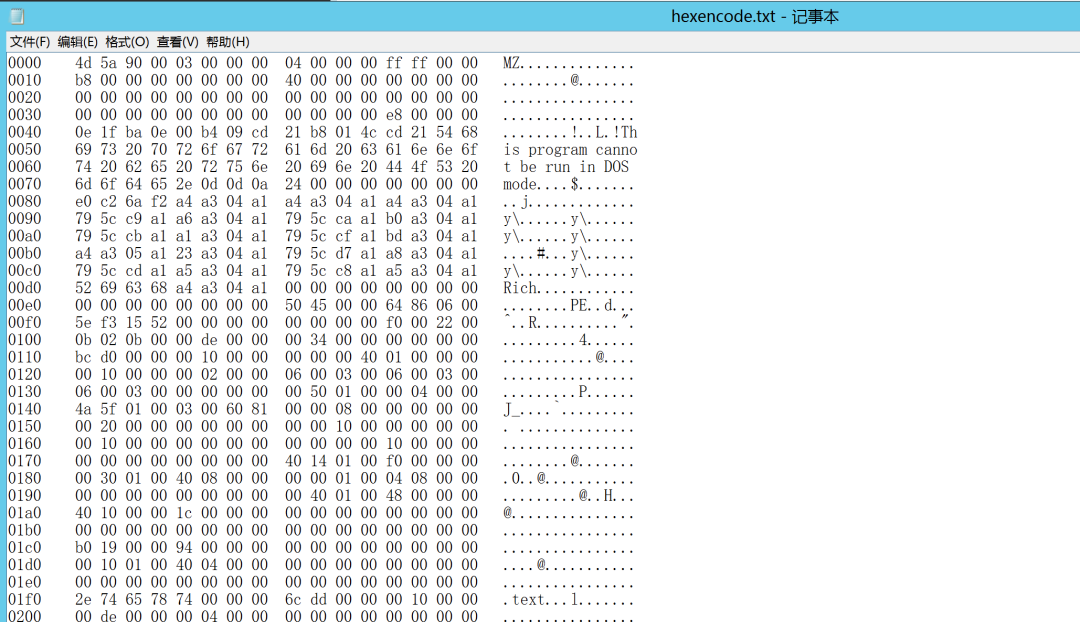Click offset 0120 row label
The width and height of the screenshot is (1080, 622).
pos(25,375)
